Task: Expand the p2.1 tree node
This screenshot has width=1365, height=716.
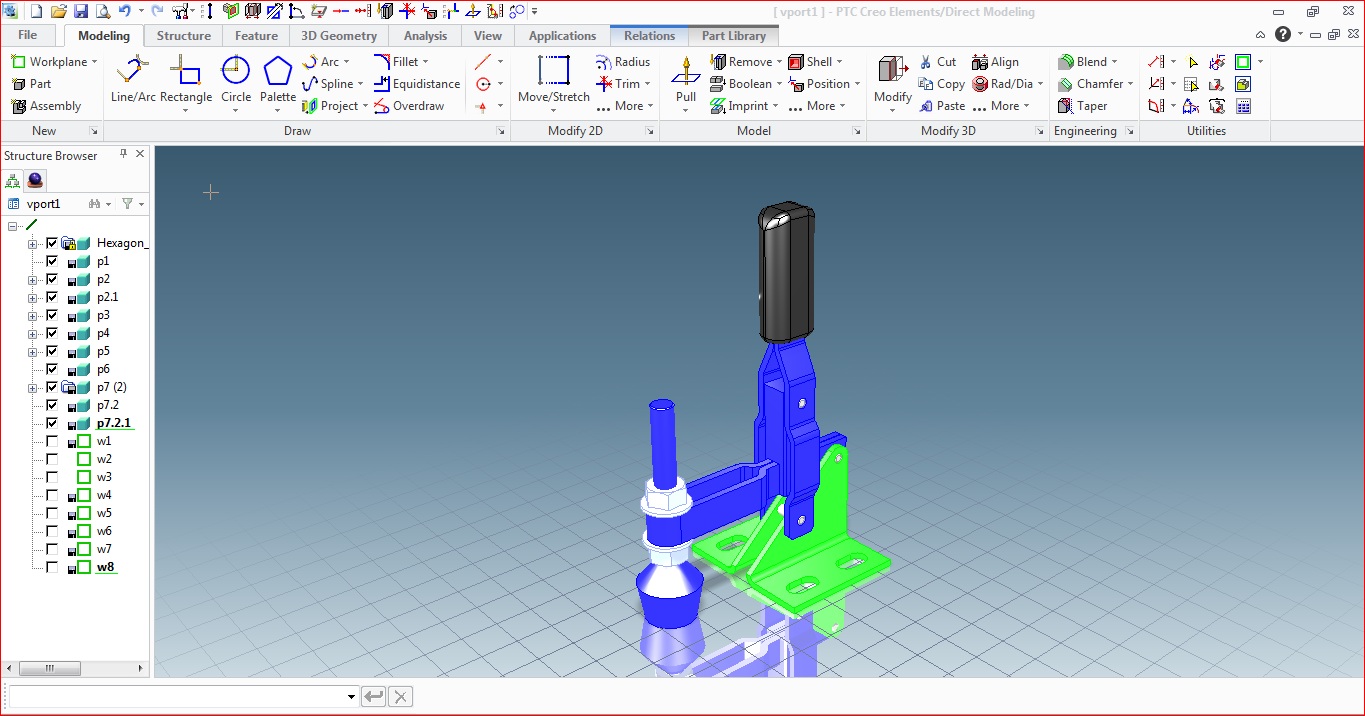Action: pos(32,297)
